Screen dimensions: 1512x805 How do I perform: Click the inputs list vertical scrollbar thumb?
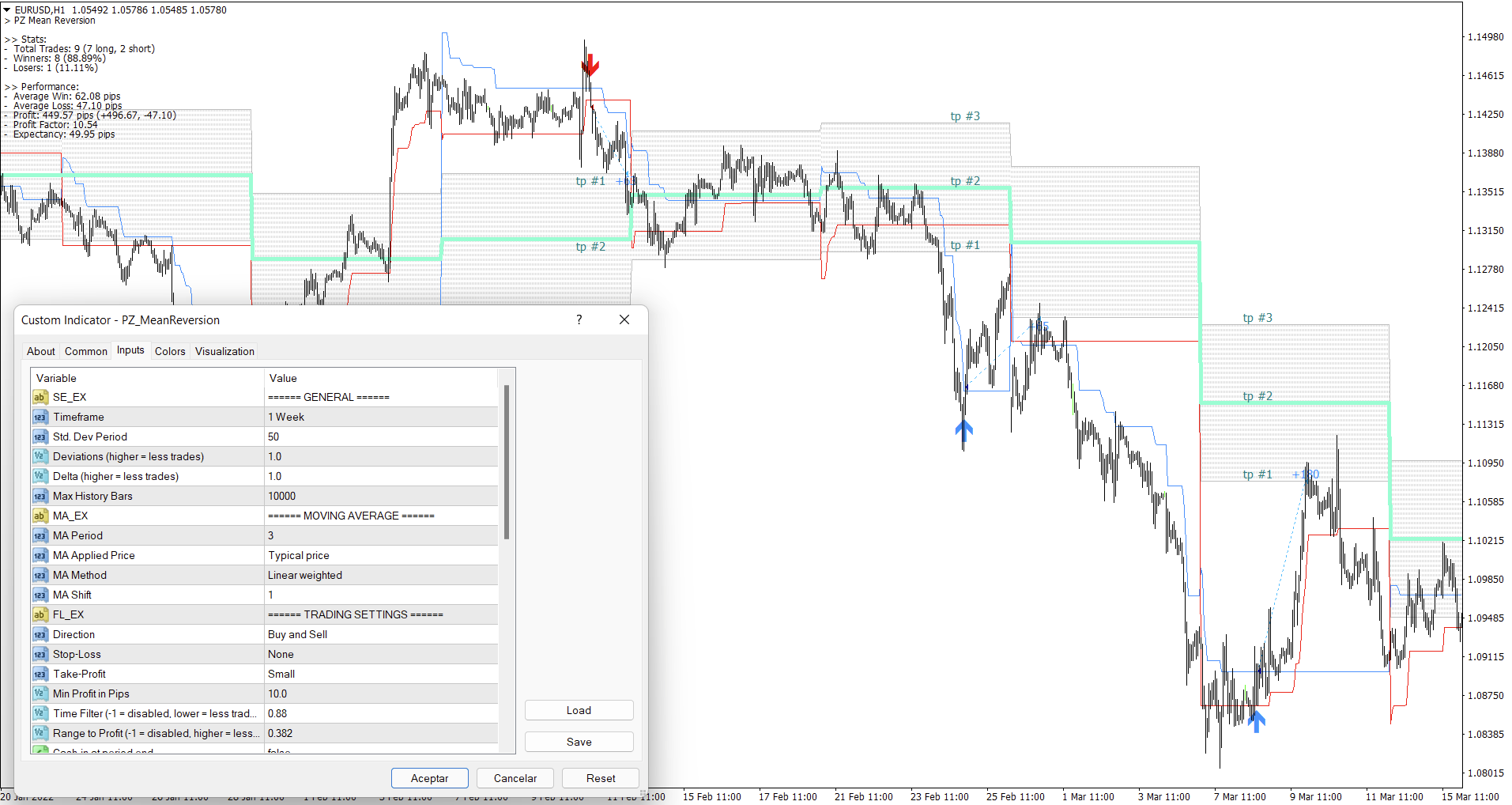[x=507, y=463]
